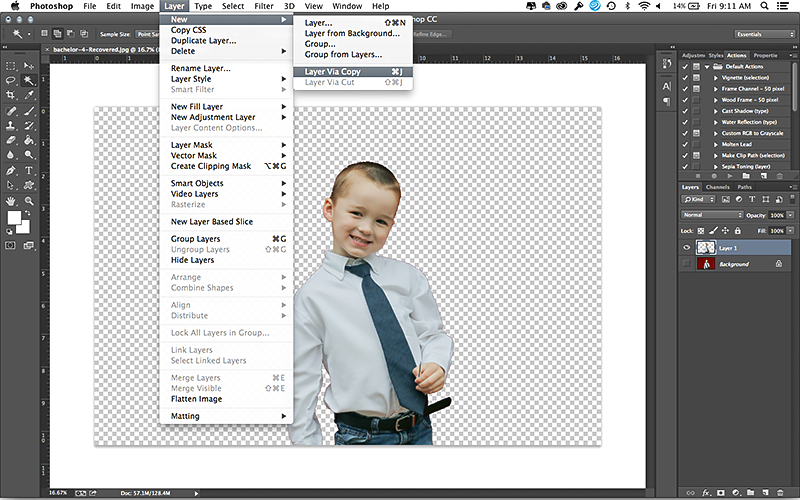
Task: Add a layer style with fx icon
Action: click(707, 493)
